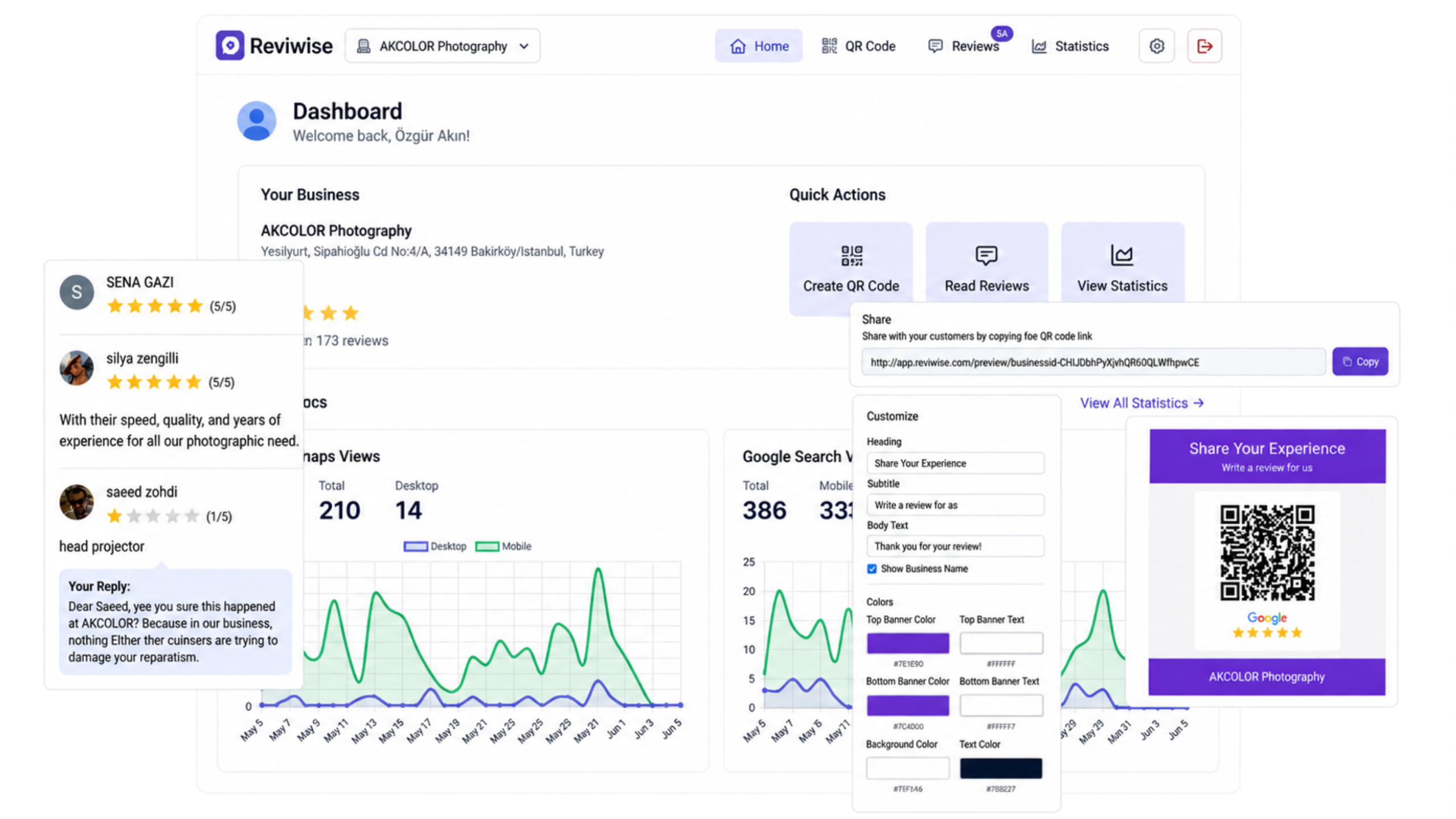1456x819 pixels.
Task: Click the red logout icon
Action: pyautogui.click(x=1204, y=46)
